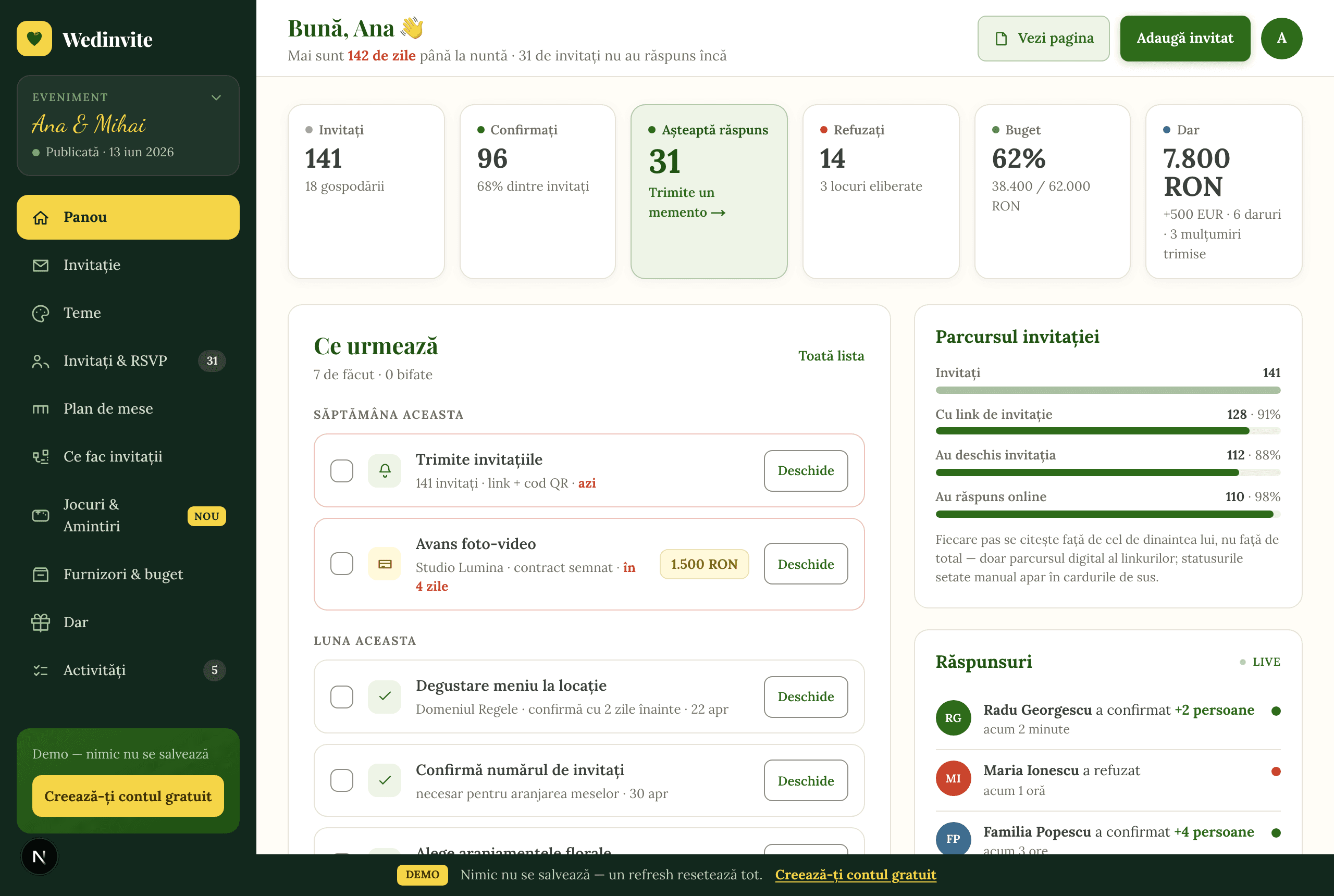This screenshot has height=896, width=1334.
Task: Click Creează-ți contul gratuit link in demo bar
Action: tap(856, 875)
